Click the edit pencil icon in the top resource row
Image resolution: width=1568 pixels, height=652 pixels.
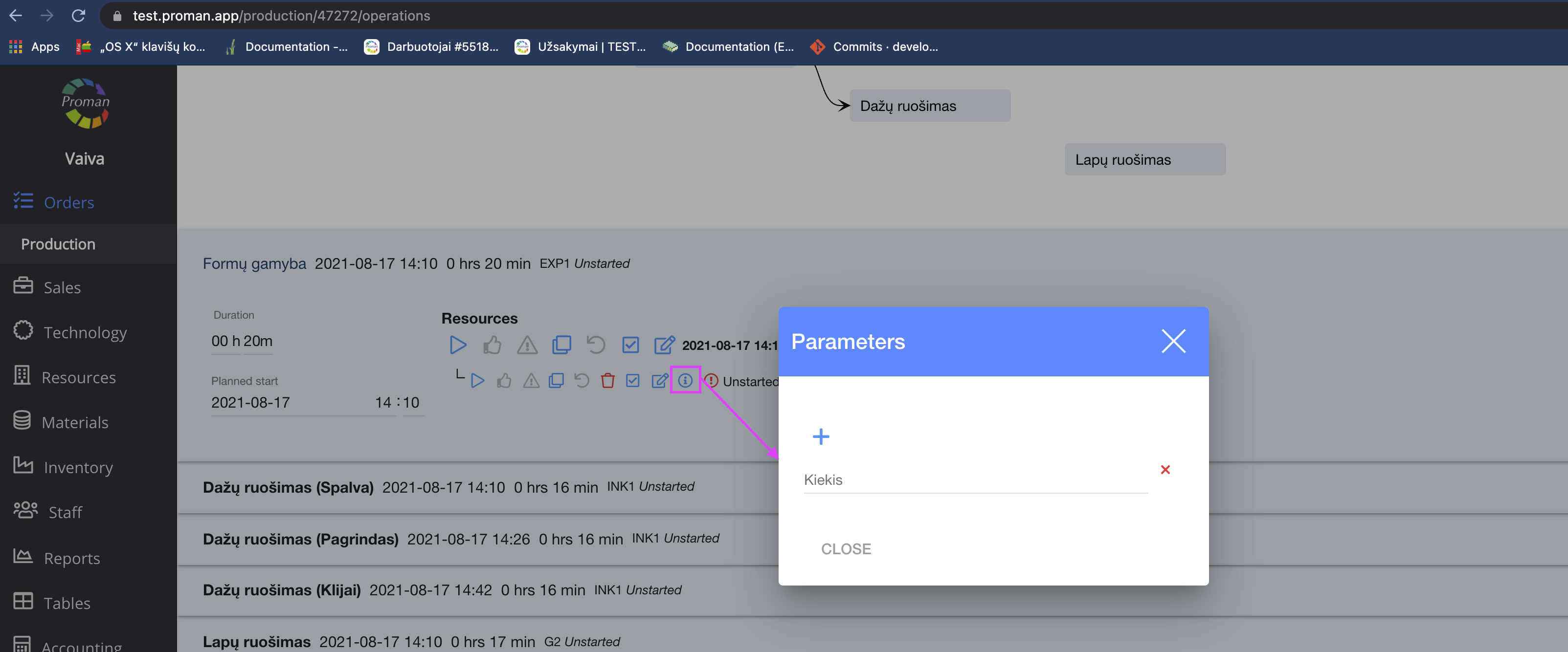[664, 345]
